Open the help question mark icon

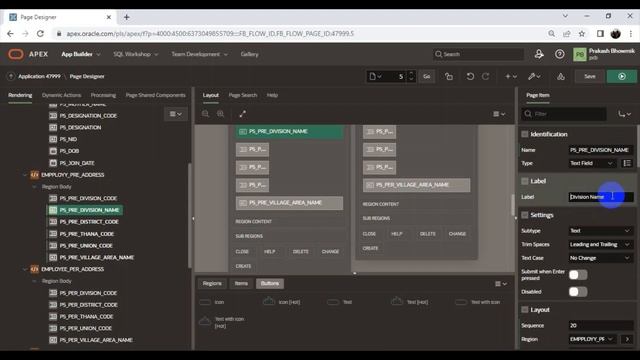(560, 54)
